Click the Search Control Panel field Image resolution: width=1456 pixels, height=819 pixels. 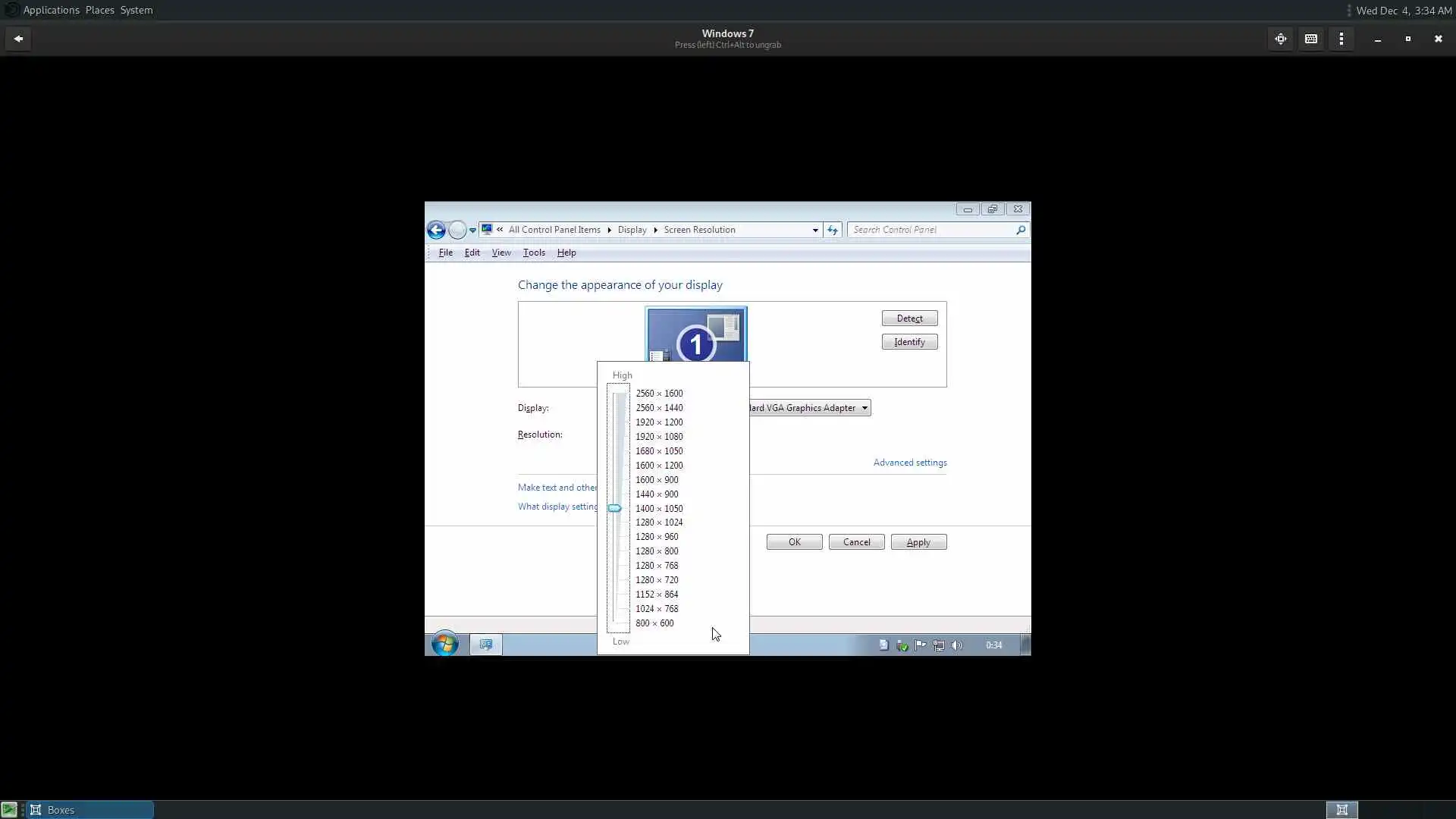tap(931, 230)
